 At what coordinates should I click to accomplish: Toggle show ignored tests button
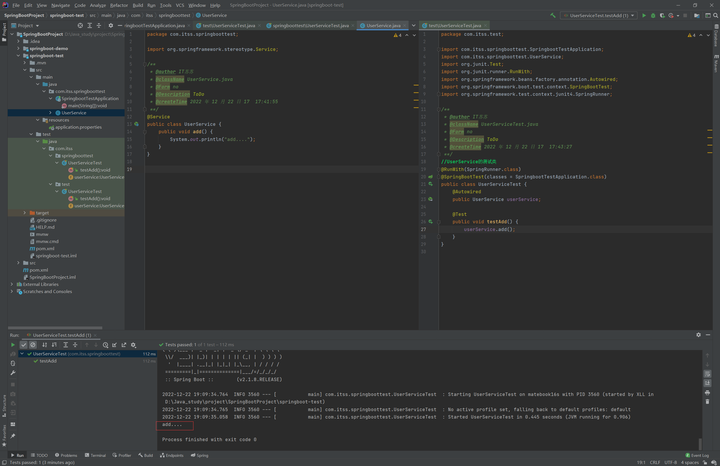coord(33,345)
